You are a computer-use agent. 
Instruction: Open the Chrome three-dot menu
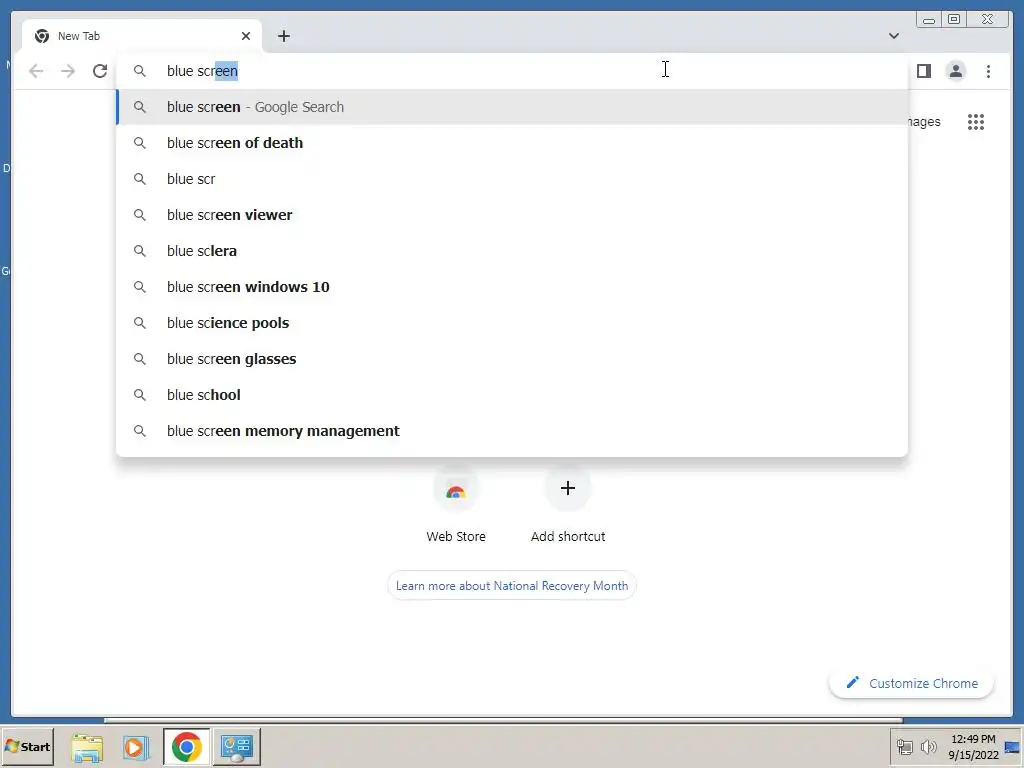(988, 71)
